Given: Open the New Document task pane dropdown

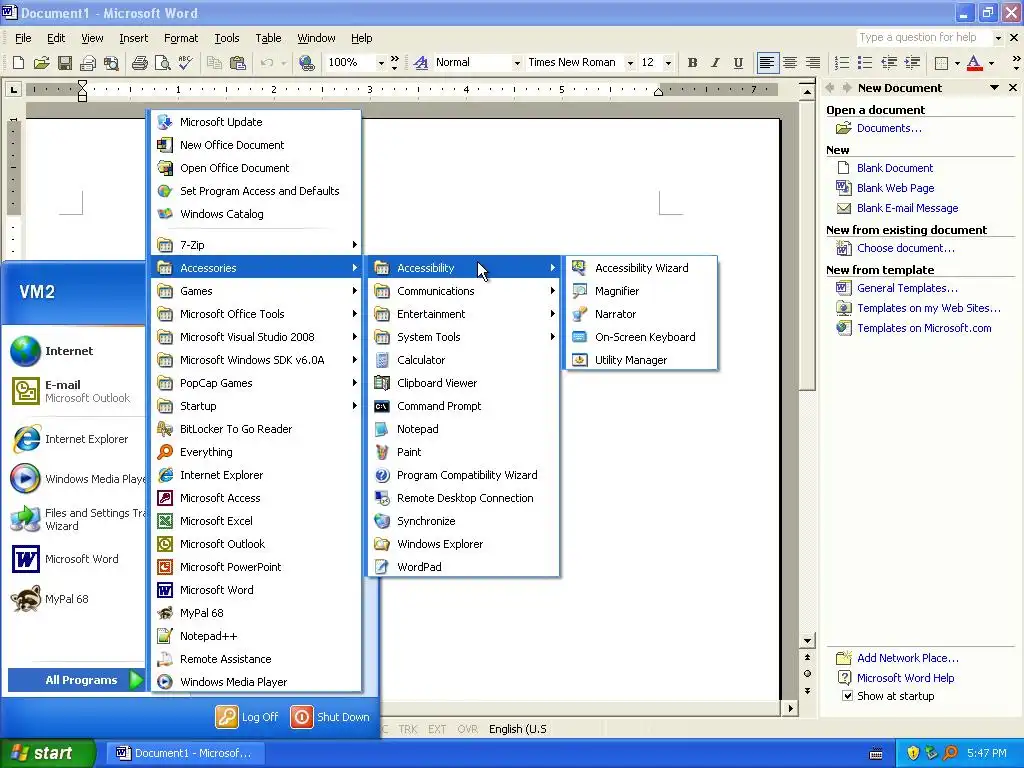Looking at the screenshot, I should (x=994, y=88).
